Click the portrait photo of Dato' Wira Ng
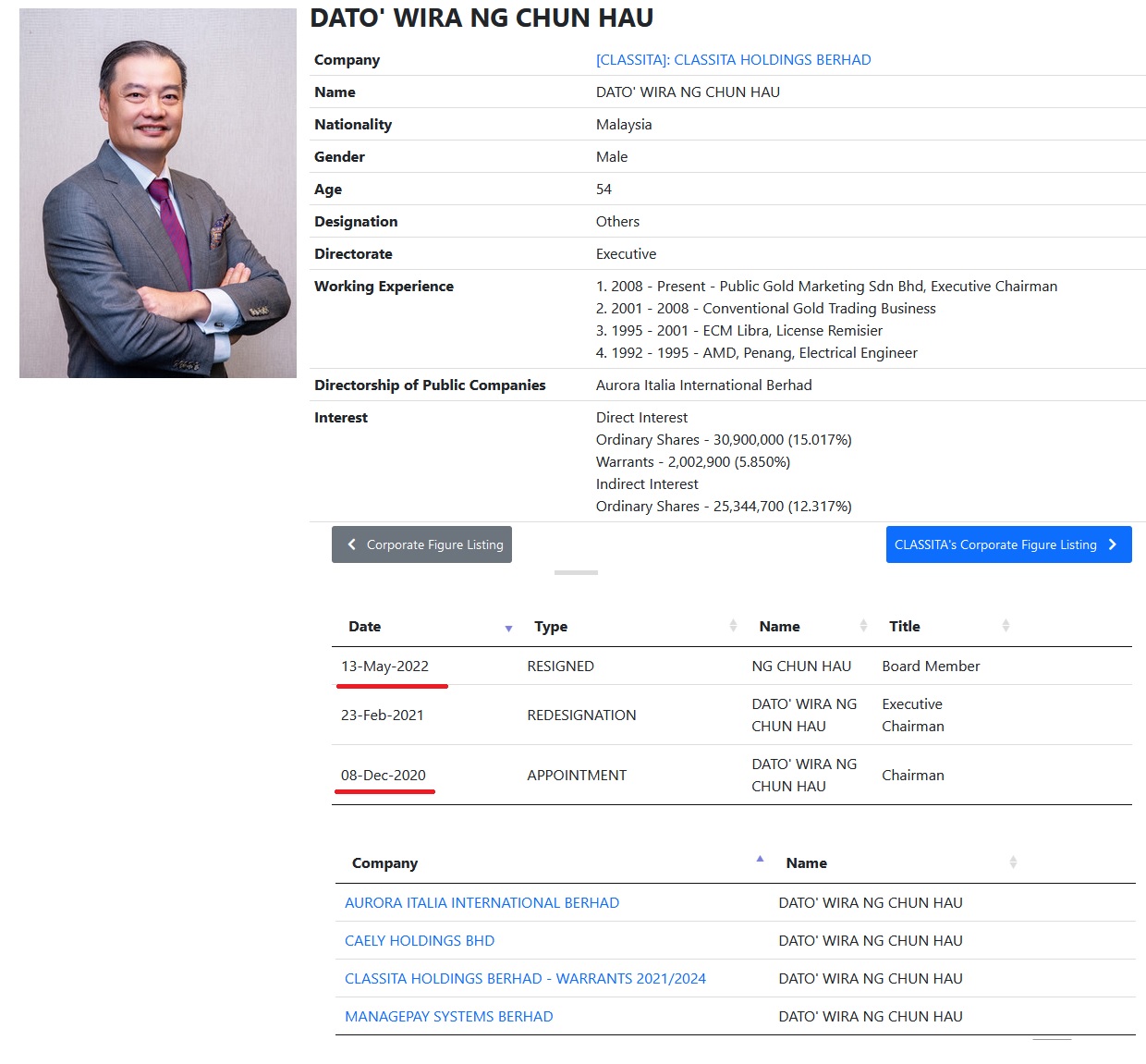Image resolution: width=1146 pixels, height=1064 pixels. 157,191
